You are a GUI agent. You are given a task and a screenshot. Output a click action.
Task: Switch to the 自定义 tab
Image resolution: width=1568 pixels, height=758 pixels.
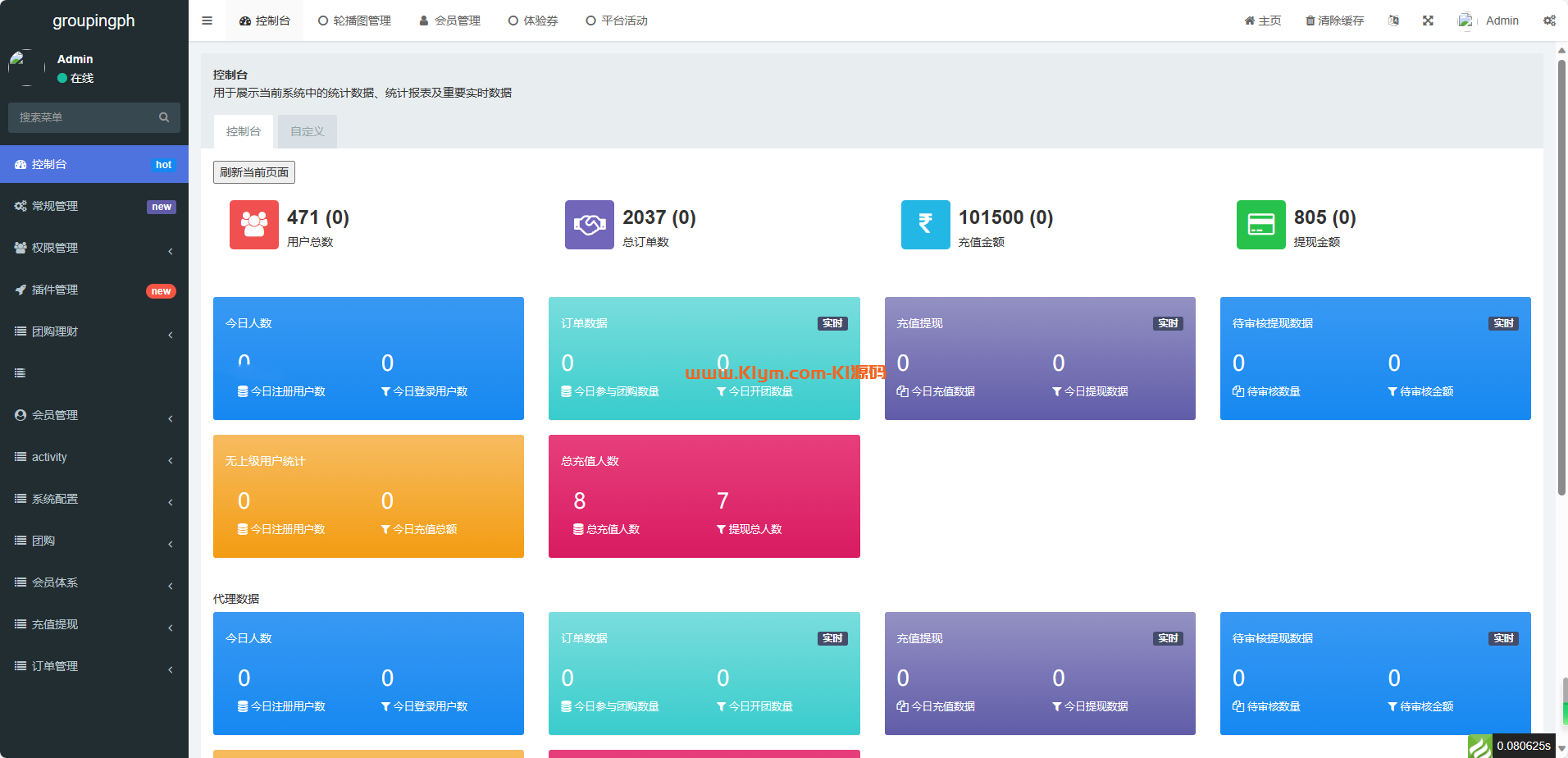coord(307,131)
